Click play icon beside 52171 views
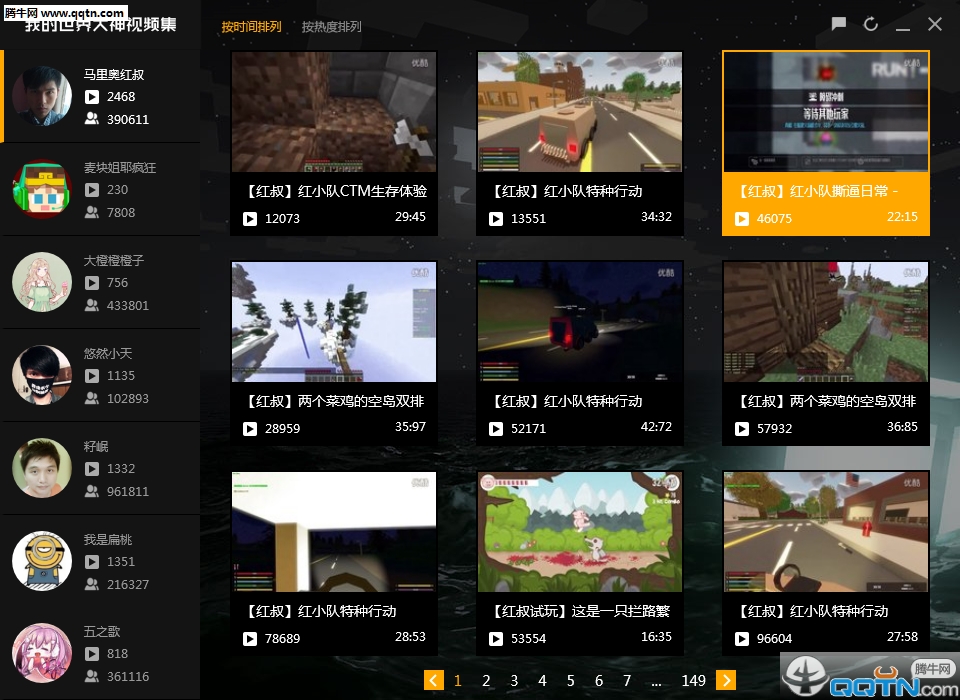The height and width of the screenshot is (700, 960). [496, 429]
